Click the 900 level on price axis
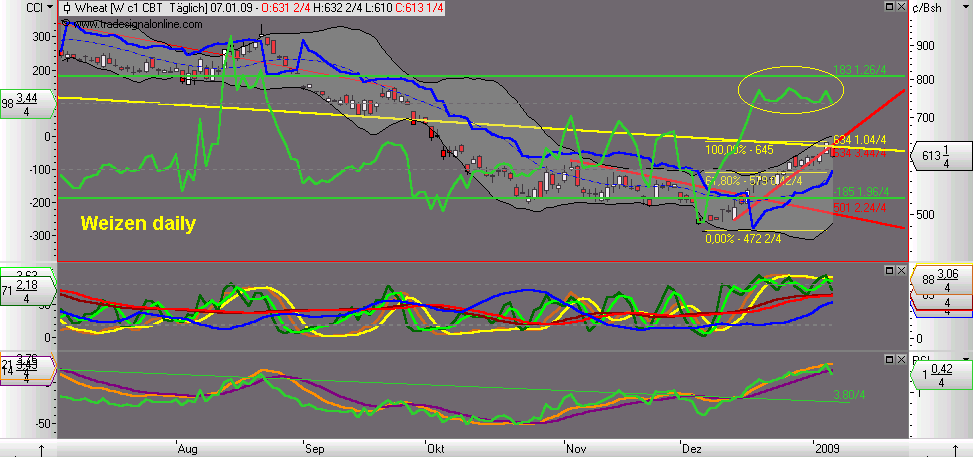The height and width of the screenshot is (457, 973). [923, 46]
